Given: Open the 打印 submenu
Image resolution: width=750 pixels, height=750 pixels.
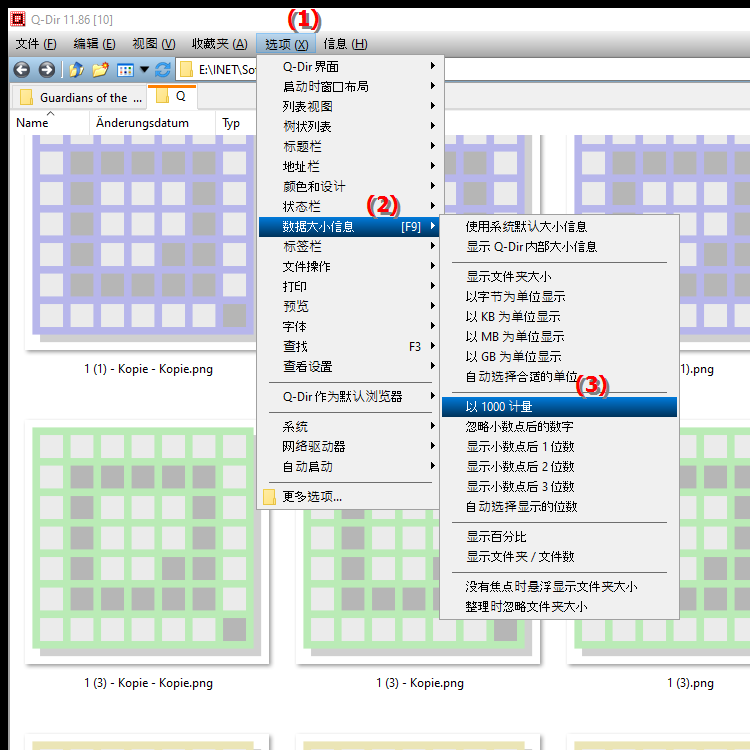Looking at the screenshot, I should 349,287.
